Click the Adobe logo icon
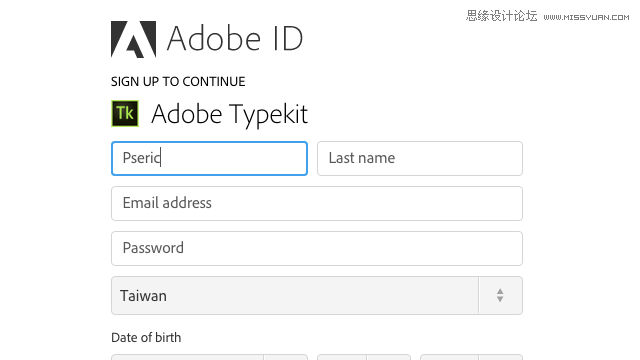 (133, 39)
